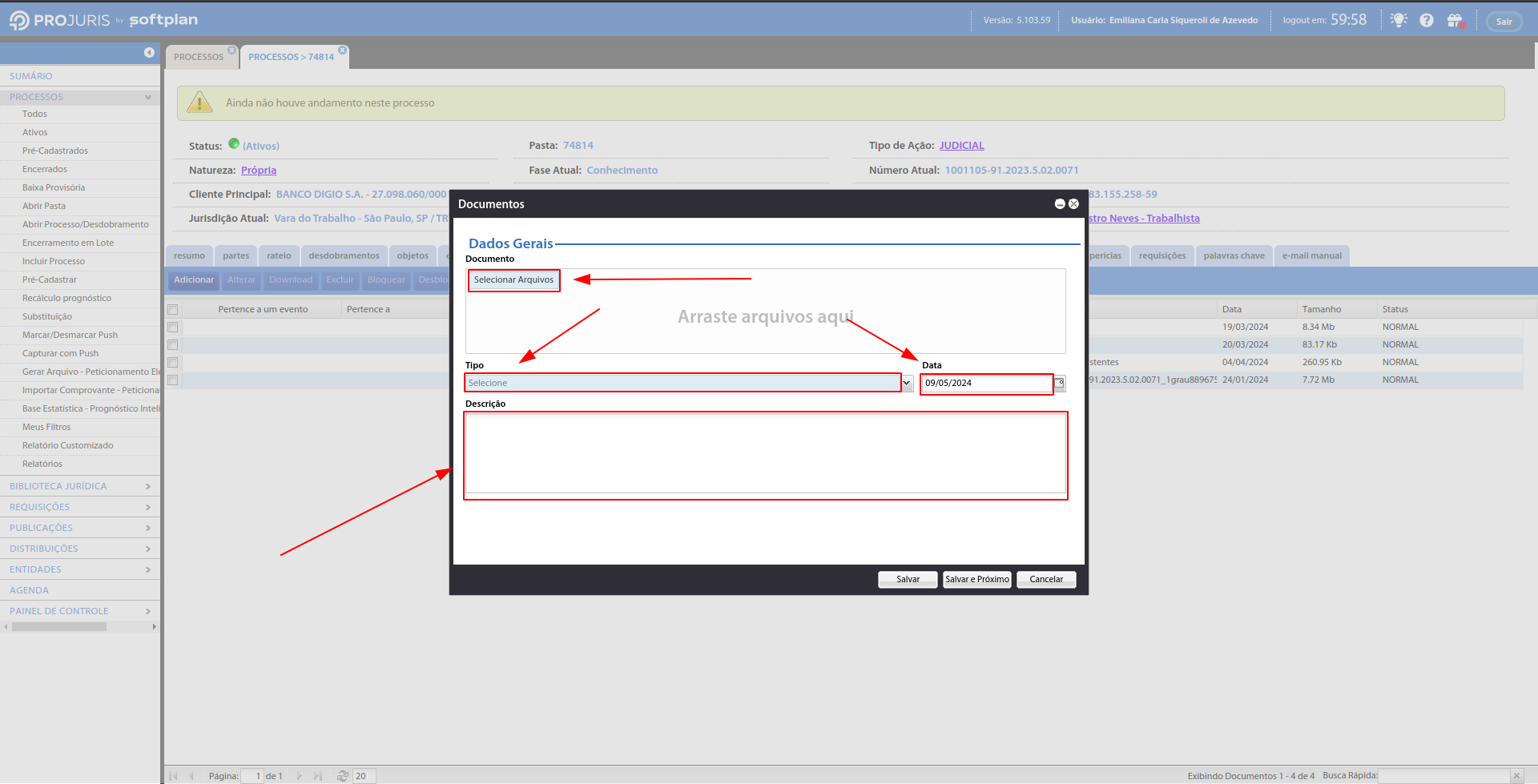Open the requisições tab
Image resolution: width=1538 pixels, height=784 pixels.
click(1162, 256)
